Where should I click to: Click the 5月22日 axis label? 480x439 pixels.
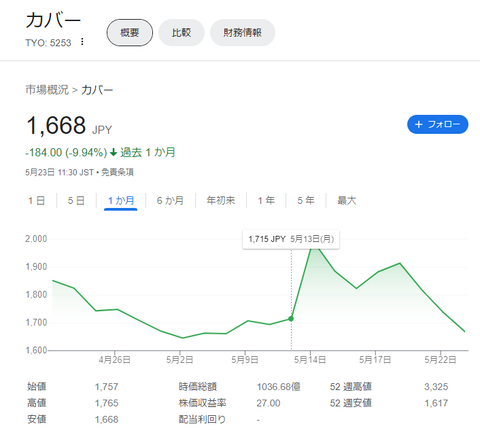pos(440,360)
